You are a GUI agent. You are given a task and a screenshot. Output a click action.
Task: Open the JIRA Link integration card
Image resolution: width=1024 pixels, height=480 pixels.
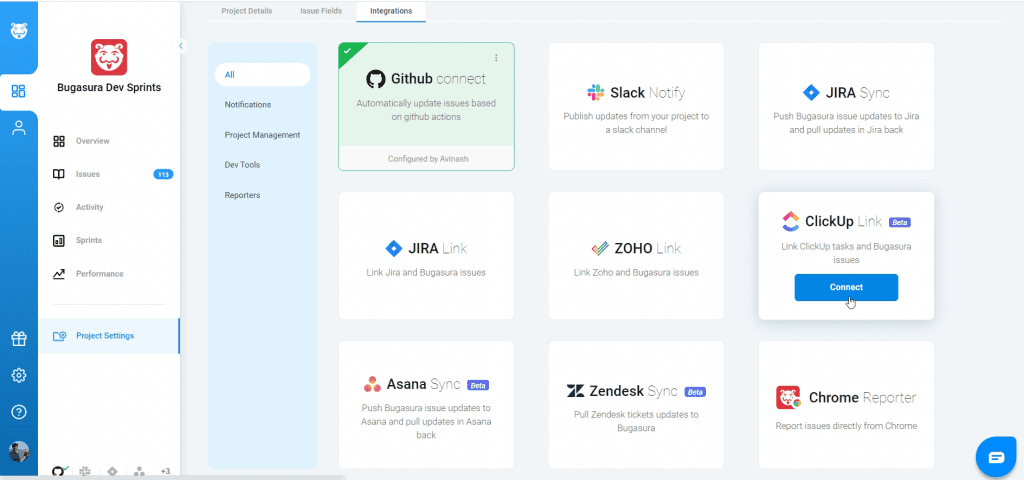click(426, 256)
